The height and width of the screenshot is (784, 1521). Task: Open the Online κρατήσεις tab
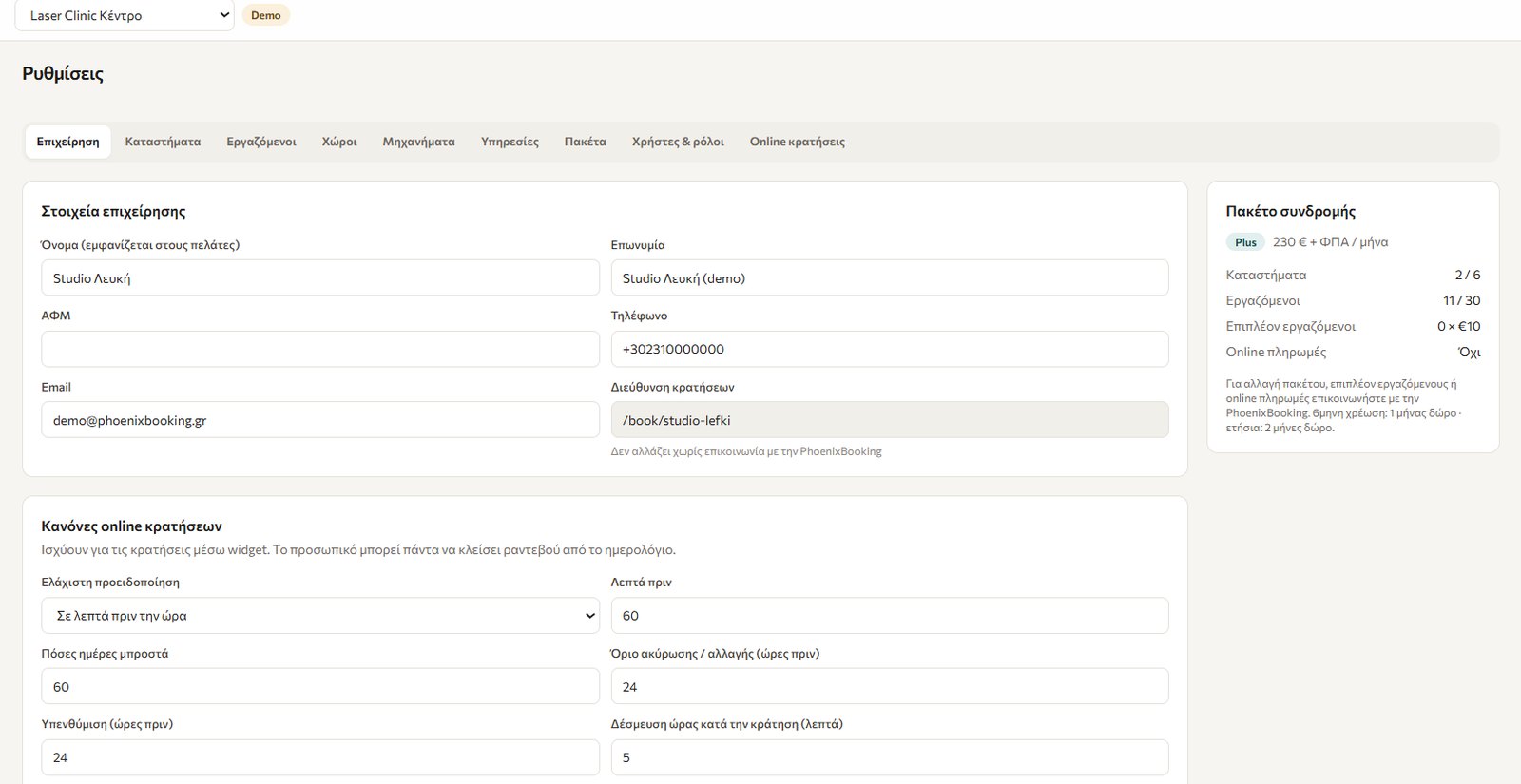[x=798, y=142]
